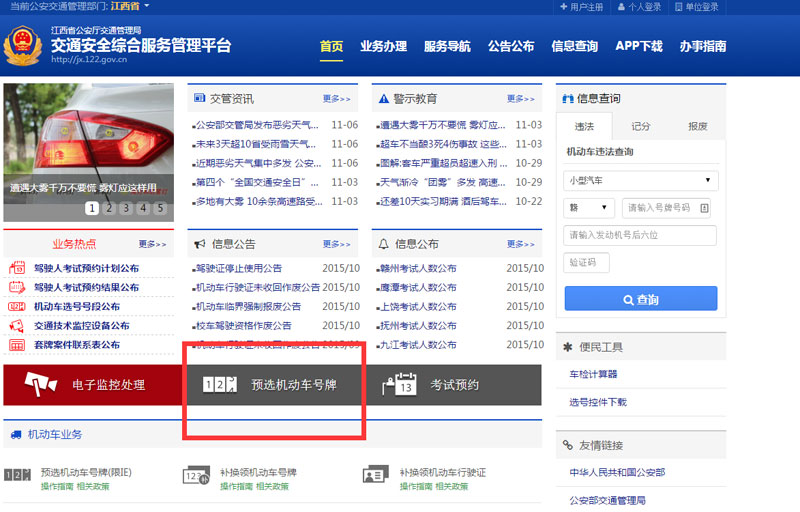Open 中华人民共和国公安部 link
Screen dimensions: 800x512
click(x=617, y=473)
